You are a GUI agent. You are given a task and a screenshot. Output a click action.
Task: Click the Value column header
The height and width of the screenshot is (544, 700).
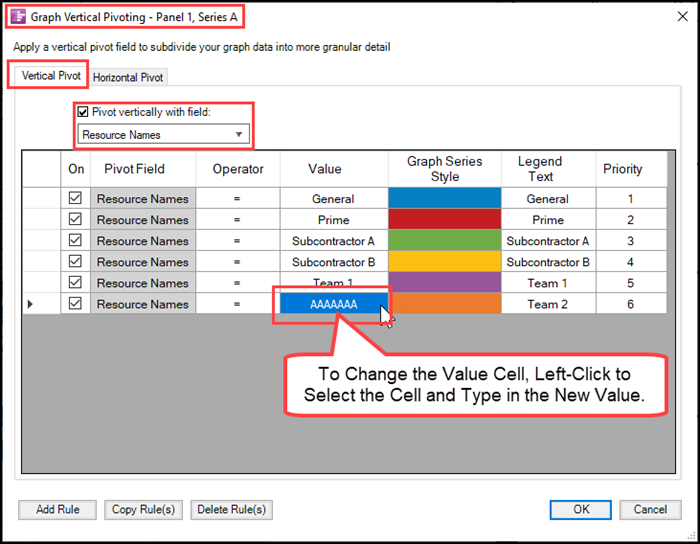(x=333, y=169)
